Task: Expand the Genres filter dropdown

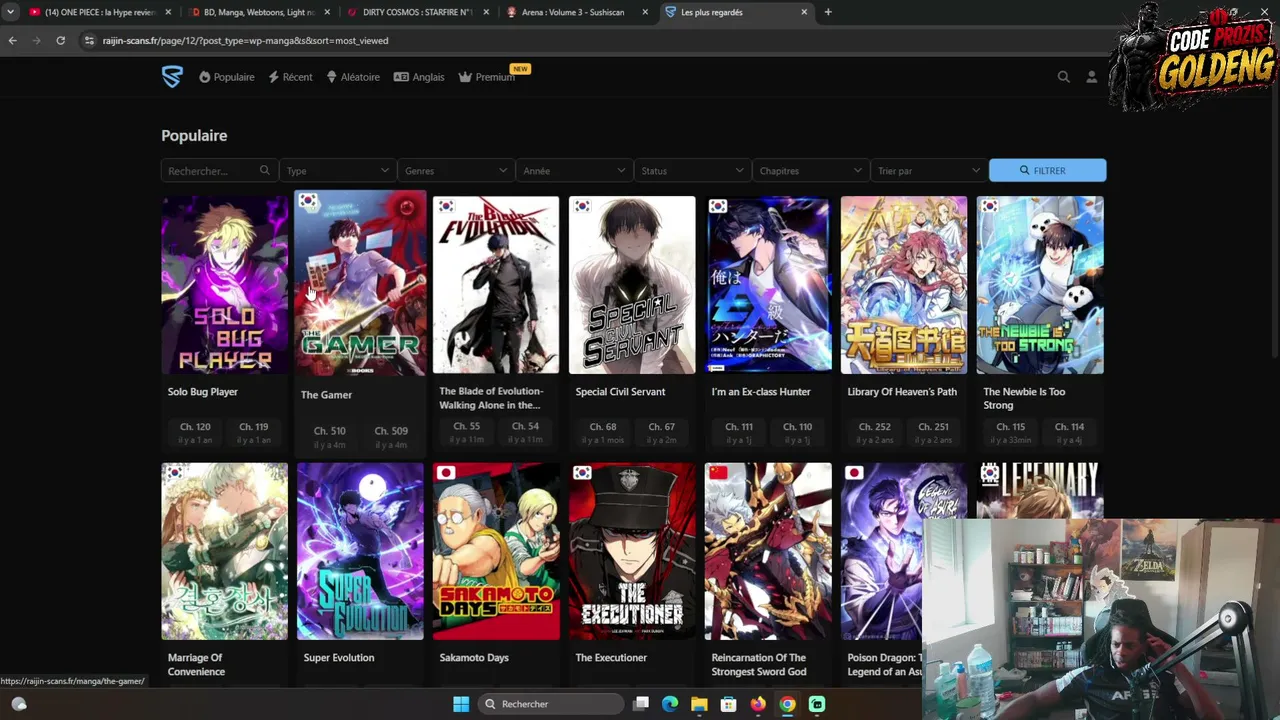Action: pos(456,171)
